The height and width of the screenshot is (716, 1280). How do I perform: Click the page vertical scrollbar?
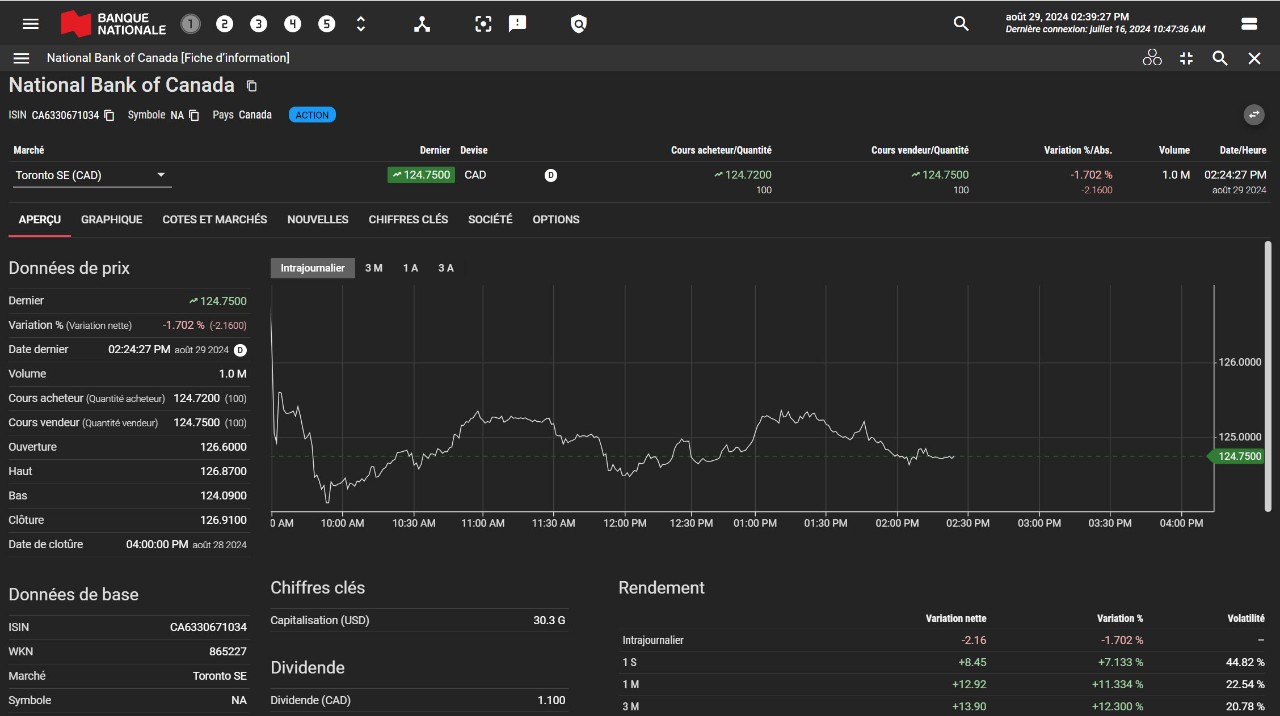point(1268,375)
